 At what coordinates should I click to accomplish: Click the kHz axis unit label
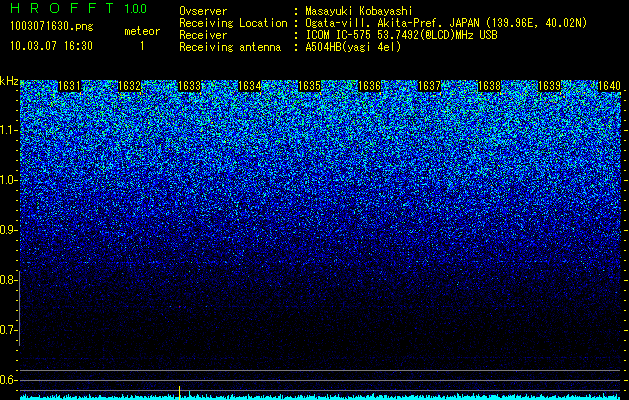[9, 81]
